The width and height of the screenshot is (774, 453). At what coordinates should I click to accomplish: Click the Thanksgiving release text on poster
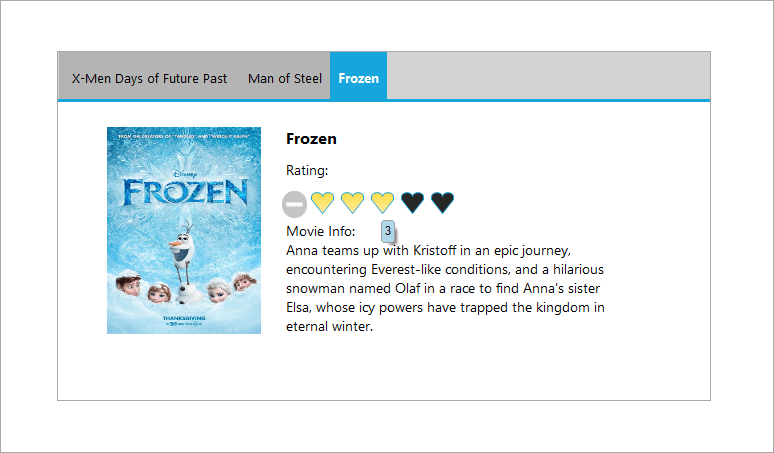(184, 318)
